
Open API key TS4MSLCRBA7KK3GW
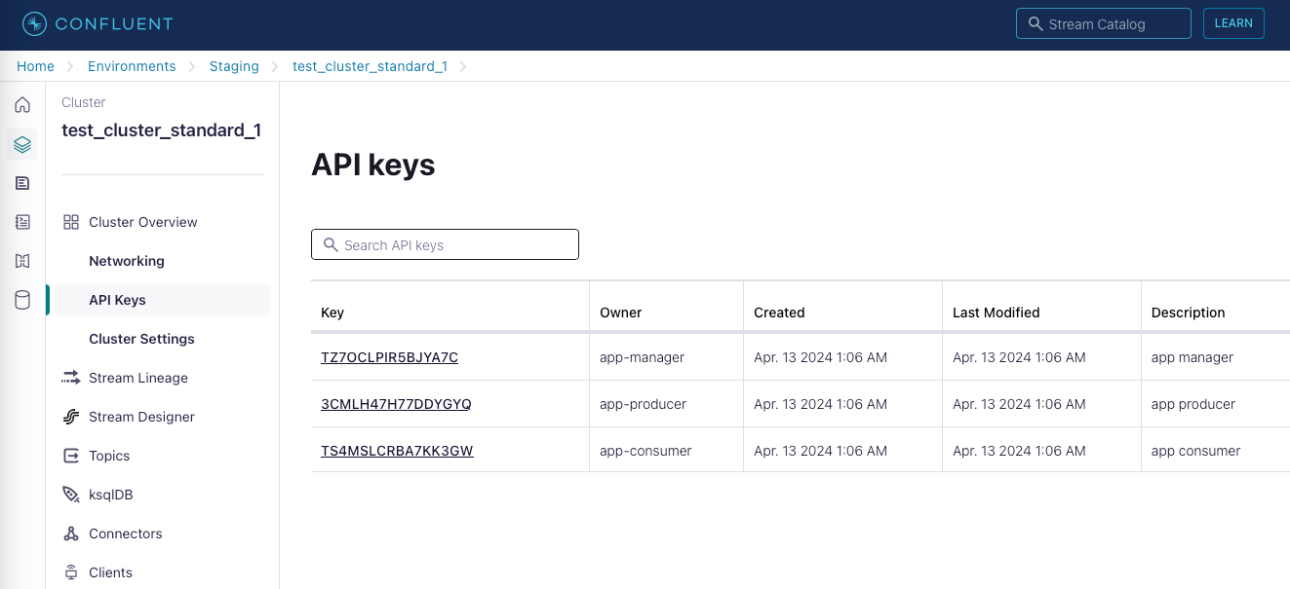(397, 451)
